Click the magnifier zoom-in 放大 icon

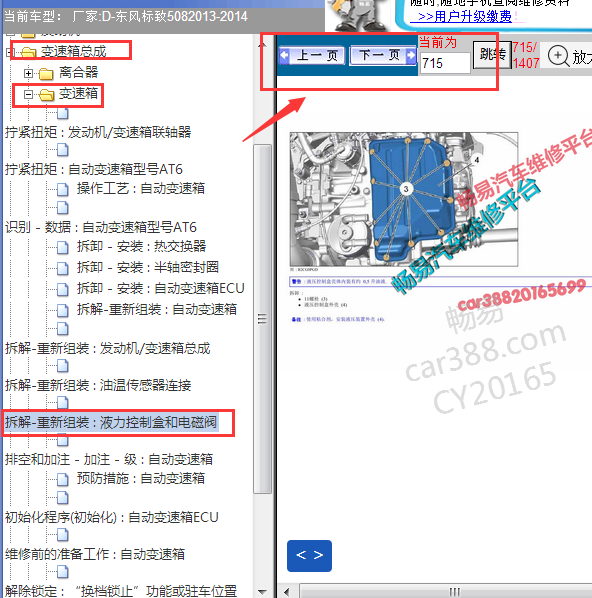[x=558, y=56]
